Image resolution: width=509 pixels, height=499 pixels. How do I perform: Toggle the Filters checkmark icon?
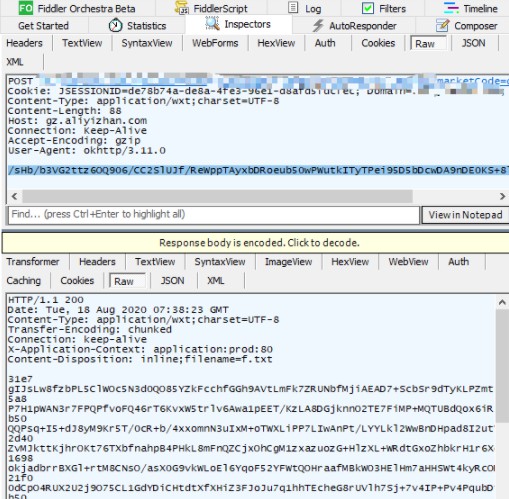click(x=368, y=8)
